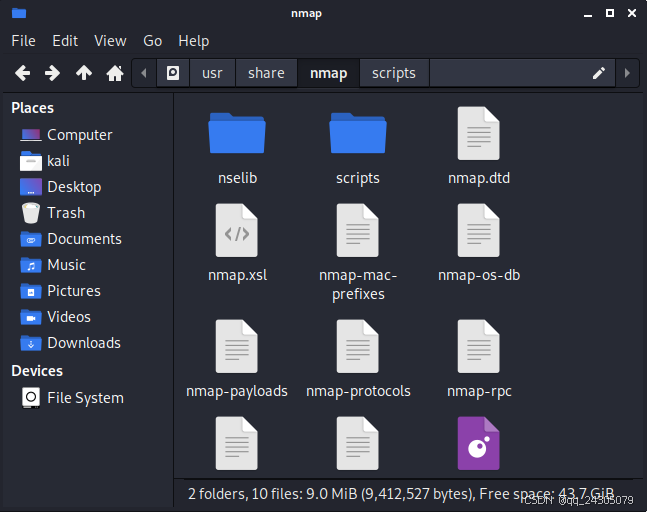This screenshot has width=647, height=512.
Task: Click the nmap-os-db file name label
Action: click(x=479, y=275)
